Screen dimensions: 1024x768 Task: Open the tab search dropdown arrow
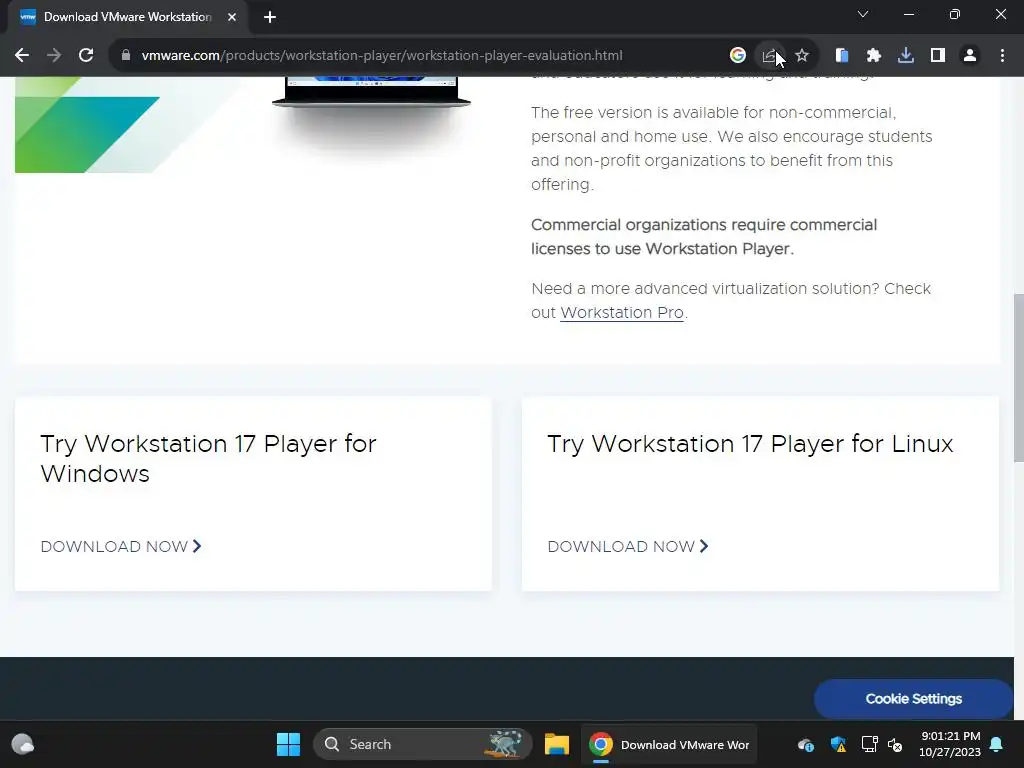(x=863, y=14)
